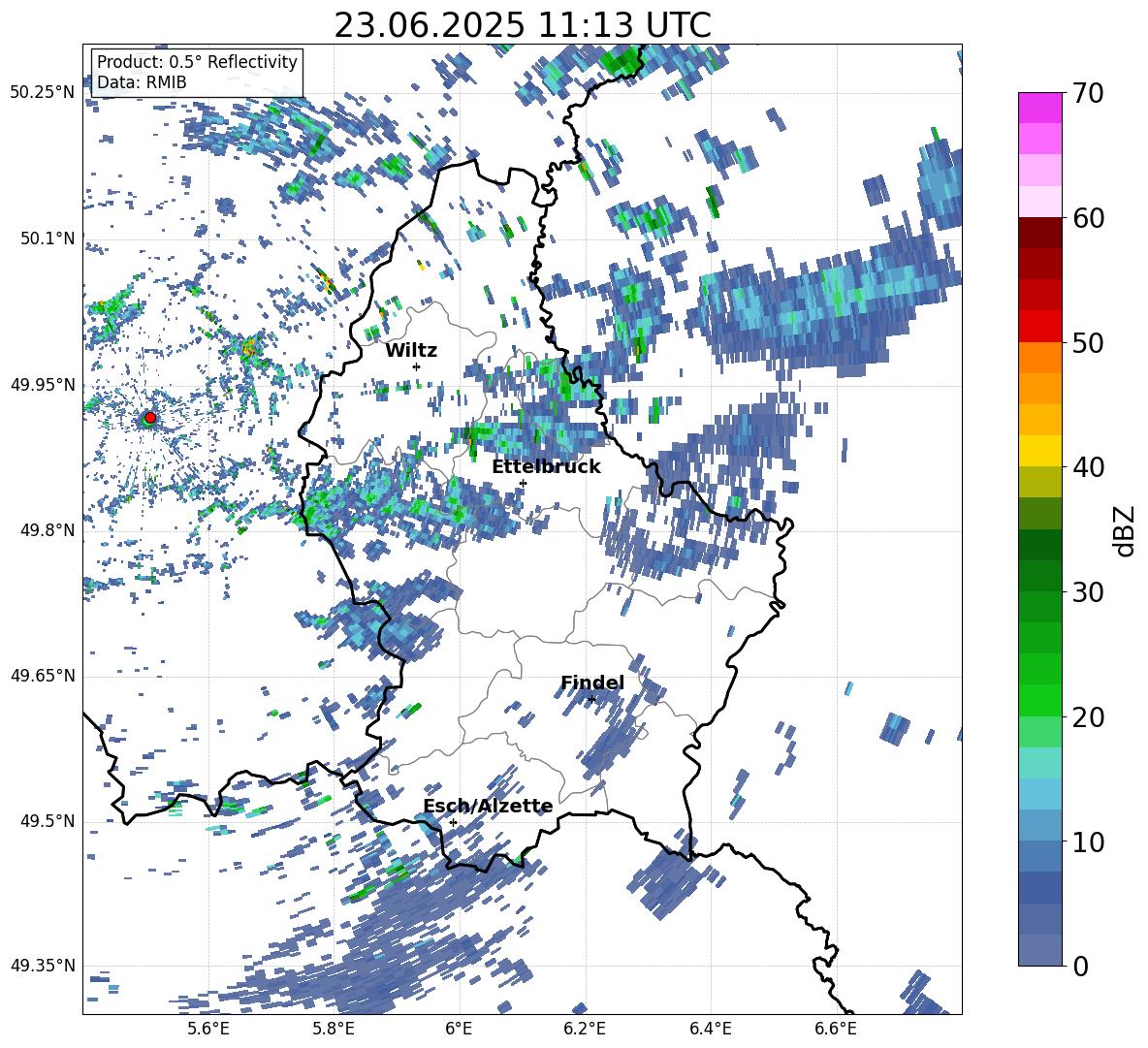Click the Product: 0.5° Reflectivity text
This screenshot has width=1148, height=1048.
click(x=197, y=61)
